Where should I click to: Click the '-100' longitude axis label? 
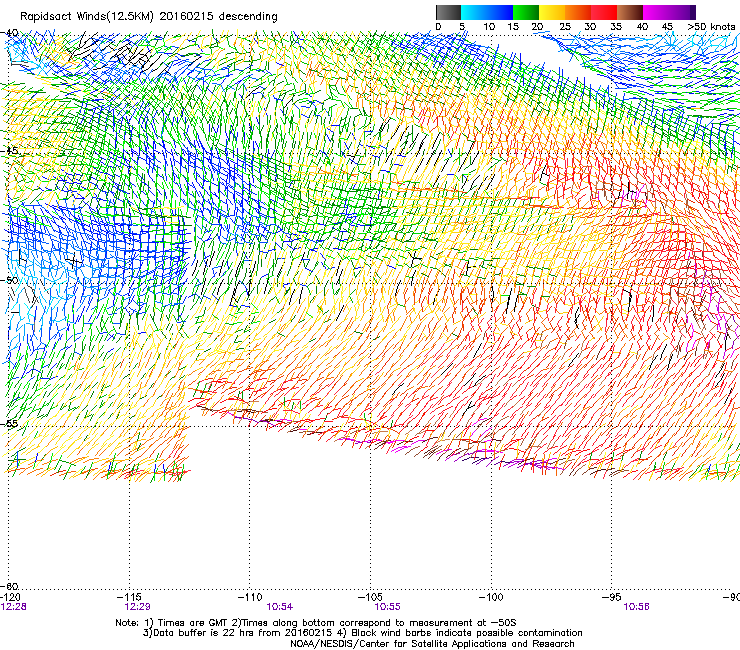tap(491, 597)
